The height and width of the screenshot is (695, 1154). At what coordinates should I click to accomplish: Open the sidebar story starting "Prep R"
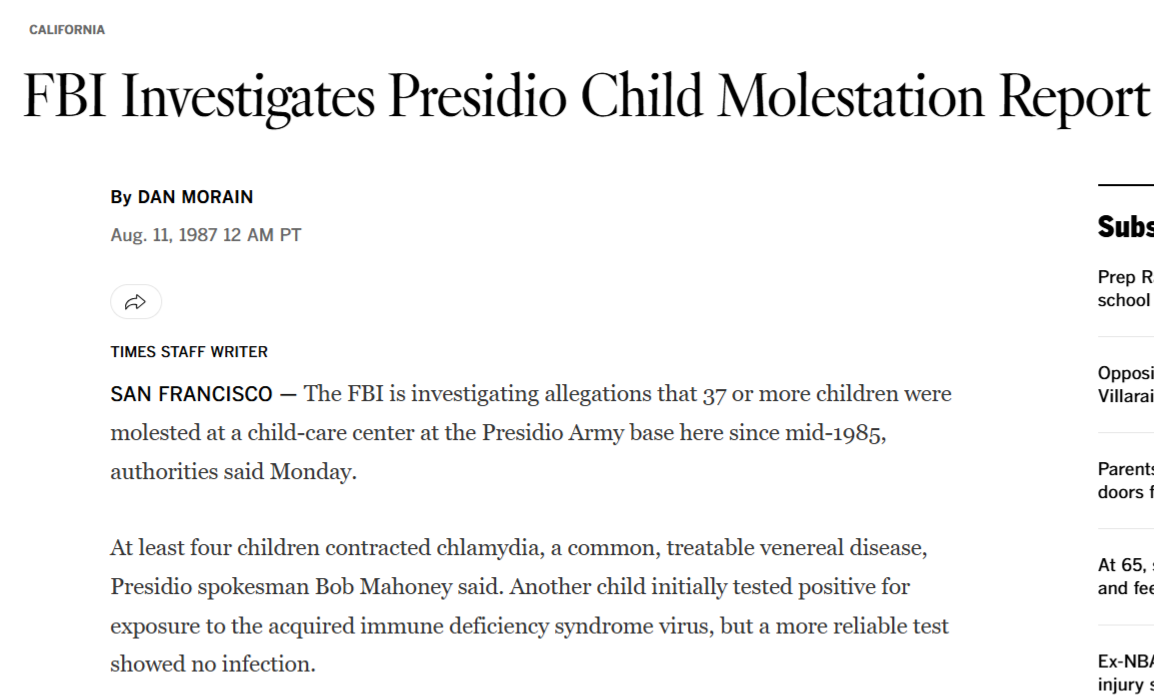pyautogui.click(x=1125, y=288)
